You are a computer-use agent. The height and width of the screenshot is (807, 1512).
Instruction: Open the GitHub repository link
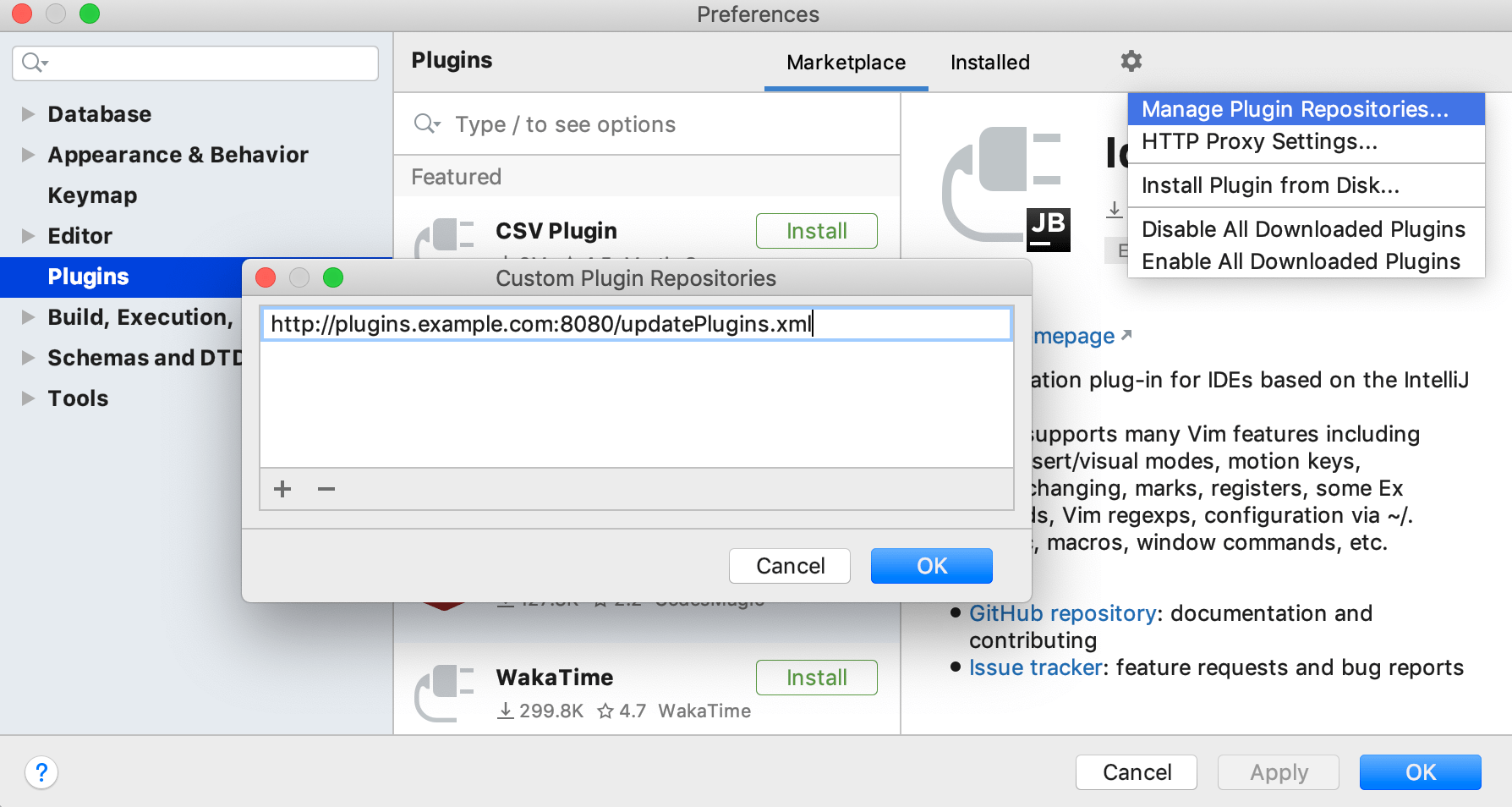pos(1062,613)
